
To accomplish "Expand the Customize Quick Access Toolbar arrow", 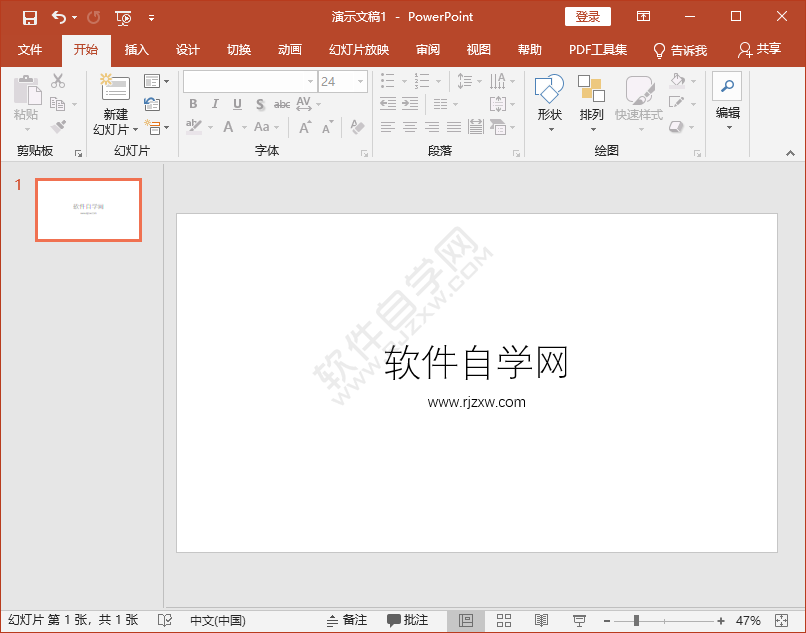I will [x=151, y=17].
